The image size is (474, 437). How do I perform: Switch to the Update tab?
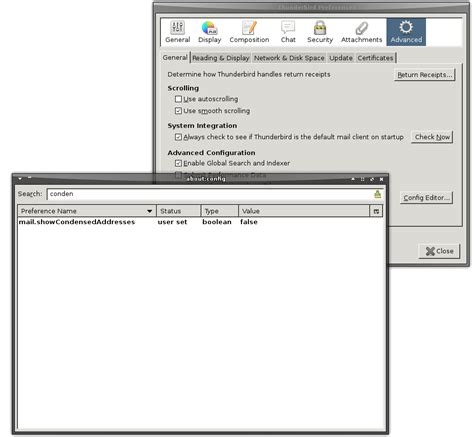click(x=341, y=58)
